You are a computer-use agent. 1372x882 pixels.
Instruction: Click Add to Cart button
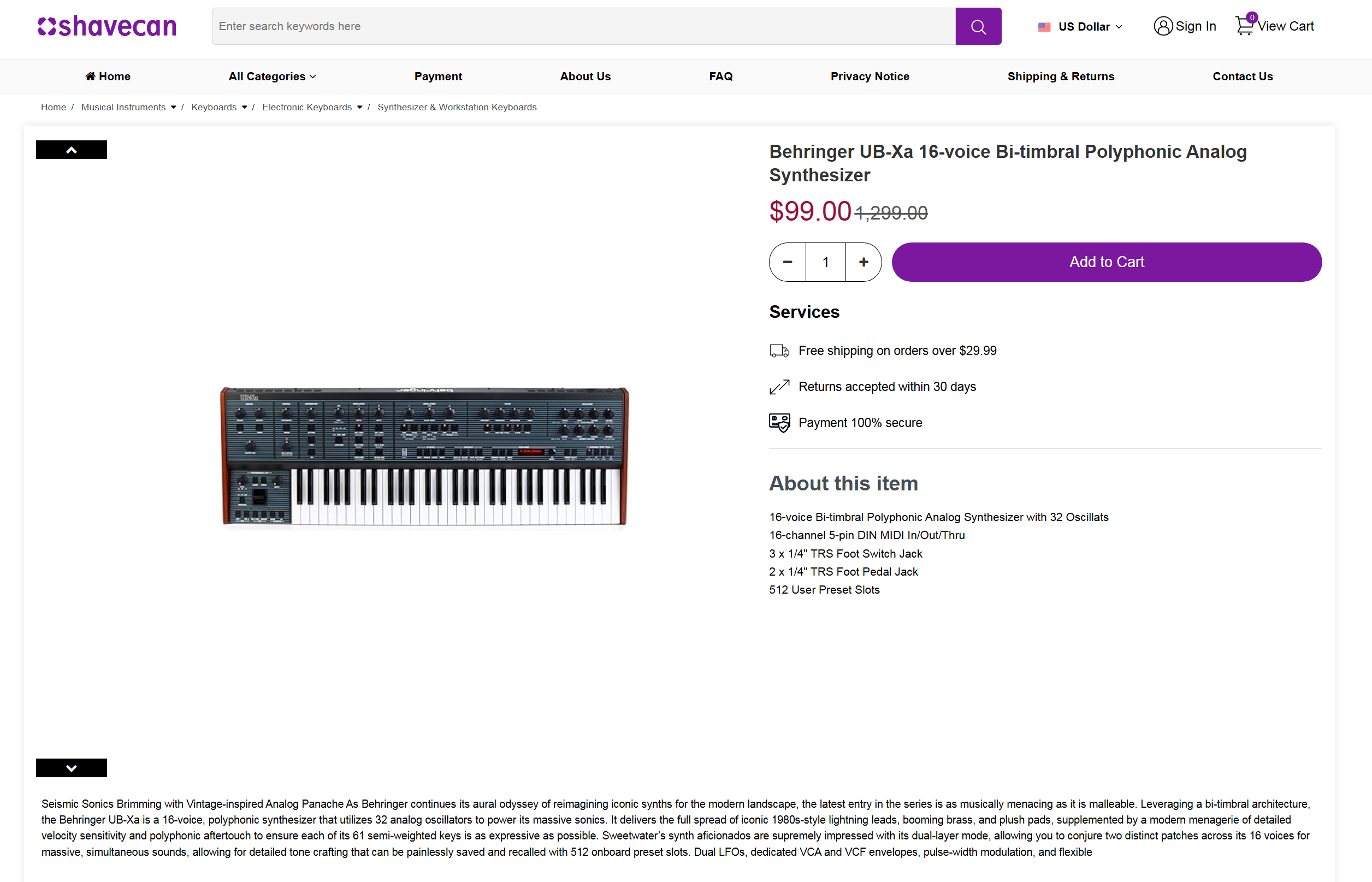point(1107,262)
